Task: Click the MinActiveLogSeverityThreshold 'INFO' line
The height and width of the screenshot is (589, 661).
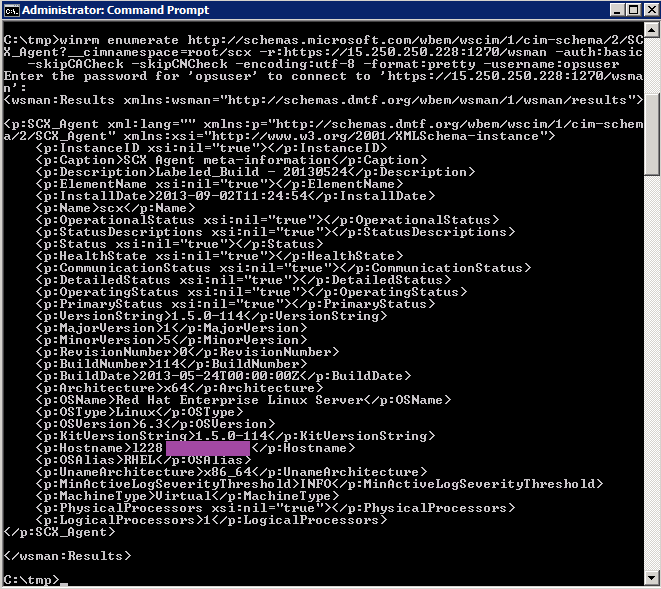Action: click(319, 484)
